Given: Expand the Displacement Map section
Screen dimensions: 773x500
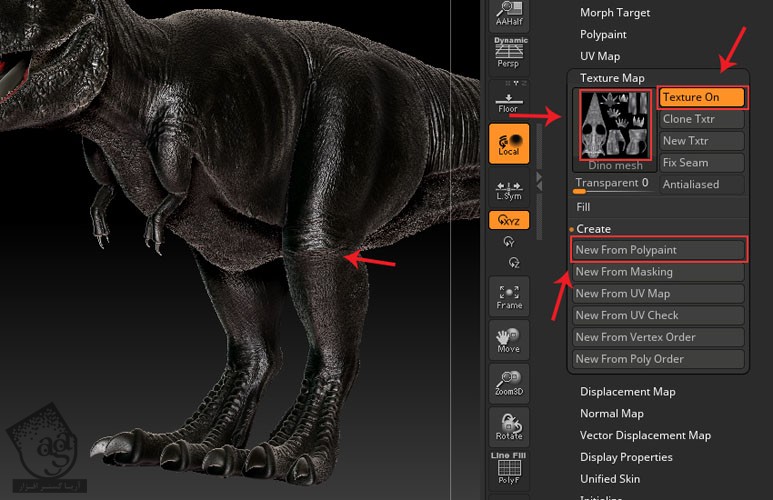Looking at the screenshot, I should coord(627,392).
